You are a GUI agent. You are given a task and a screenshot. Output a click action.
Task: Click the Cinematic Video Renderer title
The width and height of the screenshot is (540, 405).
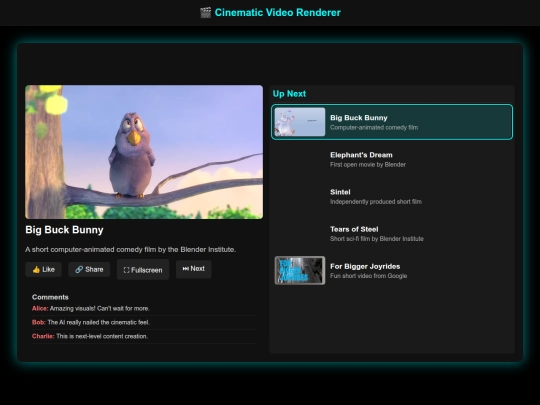coord(278,13)
